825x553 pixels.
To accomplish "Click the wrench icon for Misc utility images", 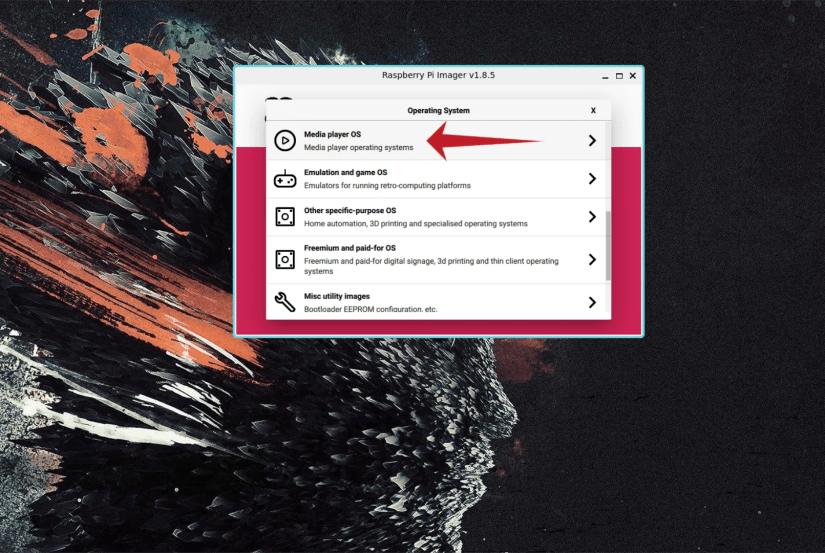I will point(285,302).
